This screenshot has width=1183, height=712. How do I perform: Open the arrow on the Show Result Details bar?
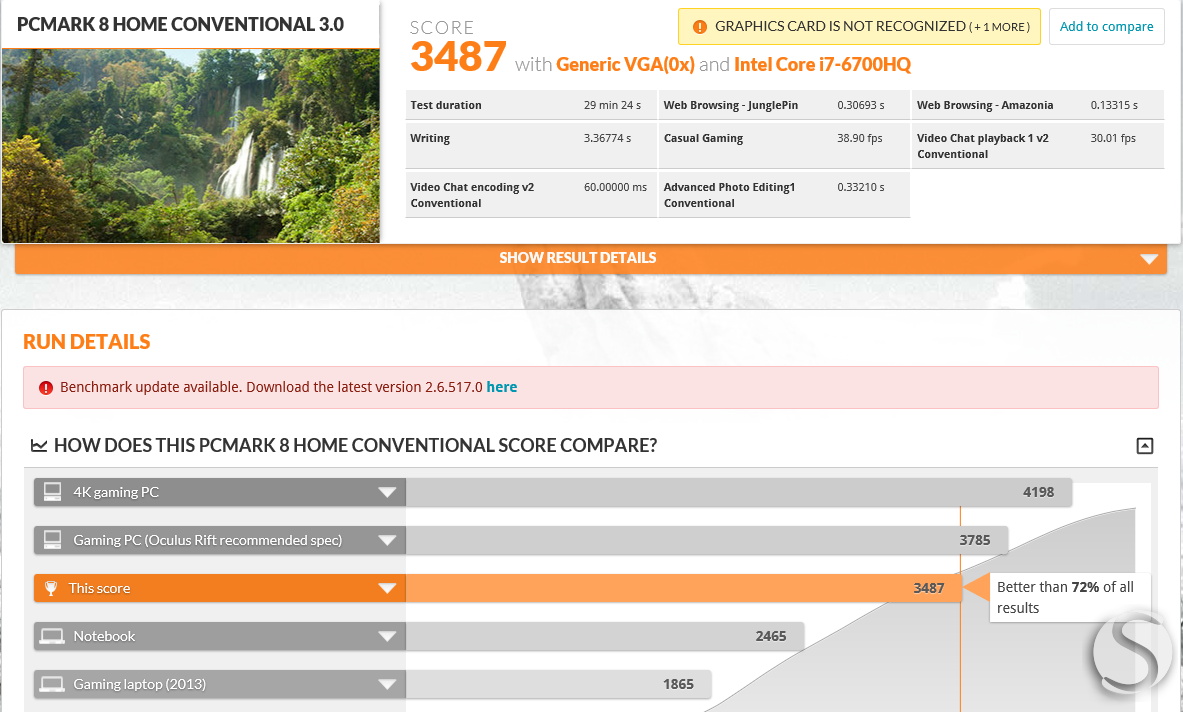pos(1149,259)
